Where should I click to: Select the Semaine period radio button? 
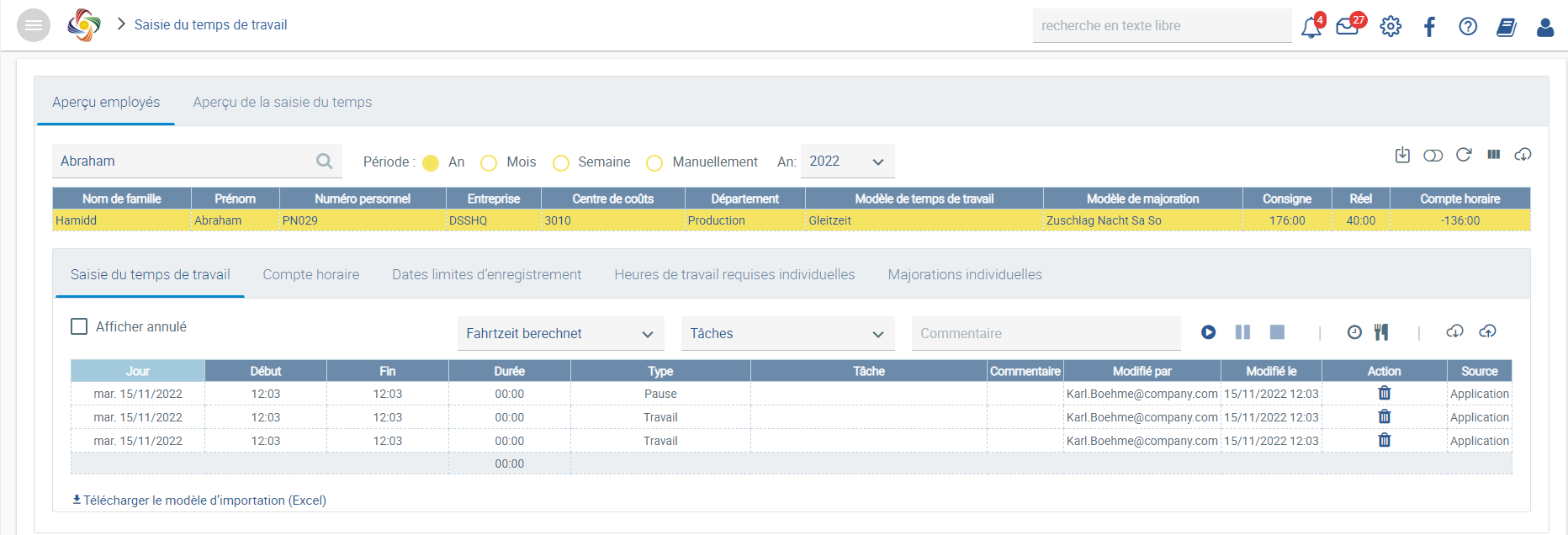click(561, 162)
